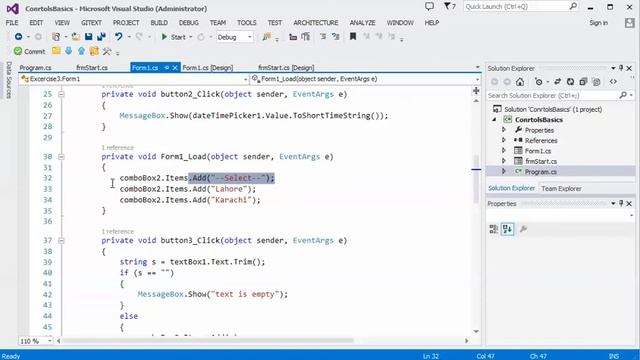Click '1 reference' above Form1_Load
The width and height of the screenshot is (640, 360).
(x=118, y=147)
